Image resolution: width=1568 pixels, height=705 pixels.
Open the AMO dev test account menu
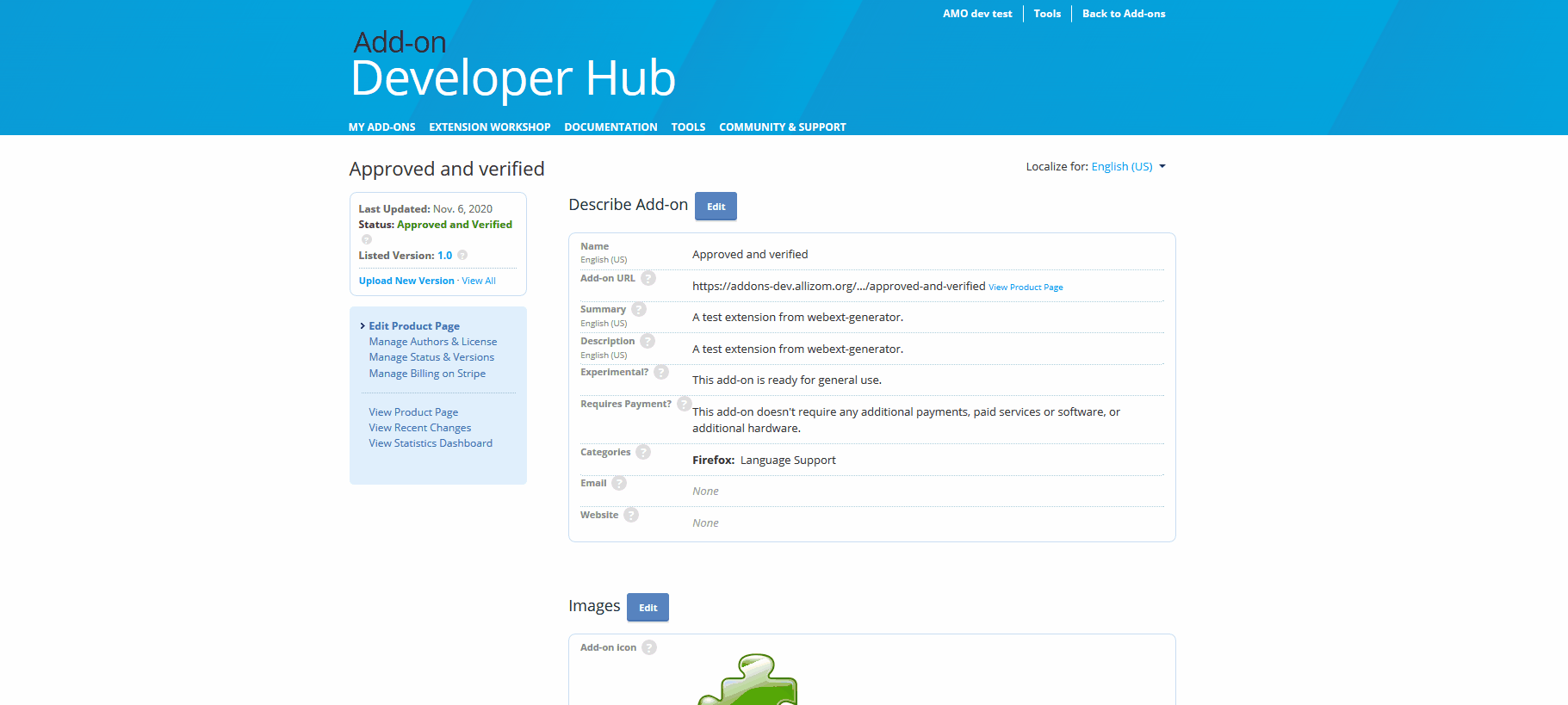click(x=977, y=14)
